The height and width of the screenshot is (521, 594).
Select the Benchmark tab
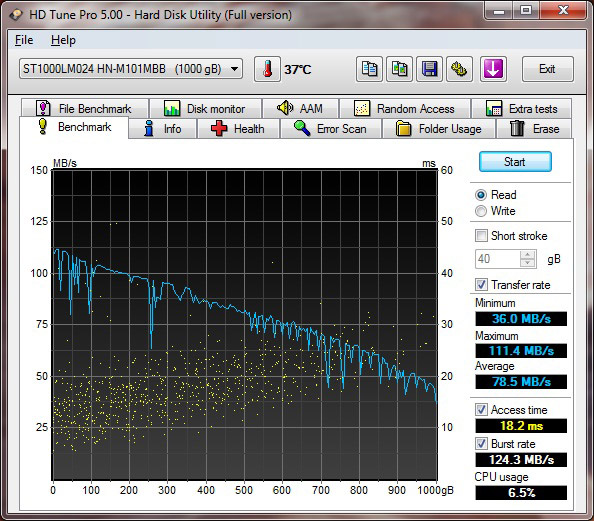click(x=74, y=127)
